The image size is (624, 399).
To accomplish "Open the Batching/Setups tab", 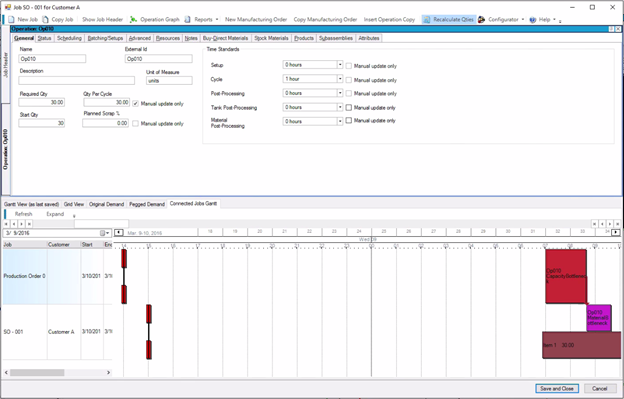I will tap(105, 38).
